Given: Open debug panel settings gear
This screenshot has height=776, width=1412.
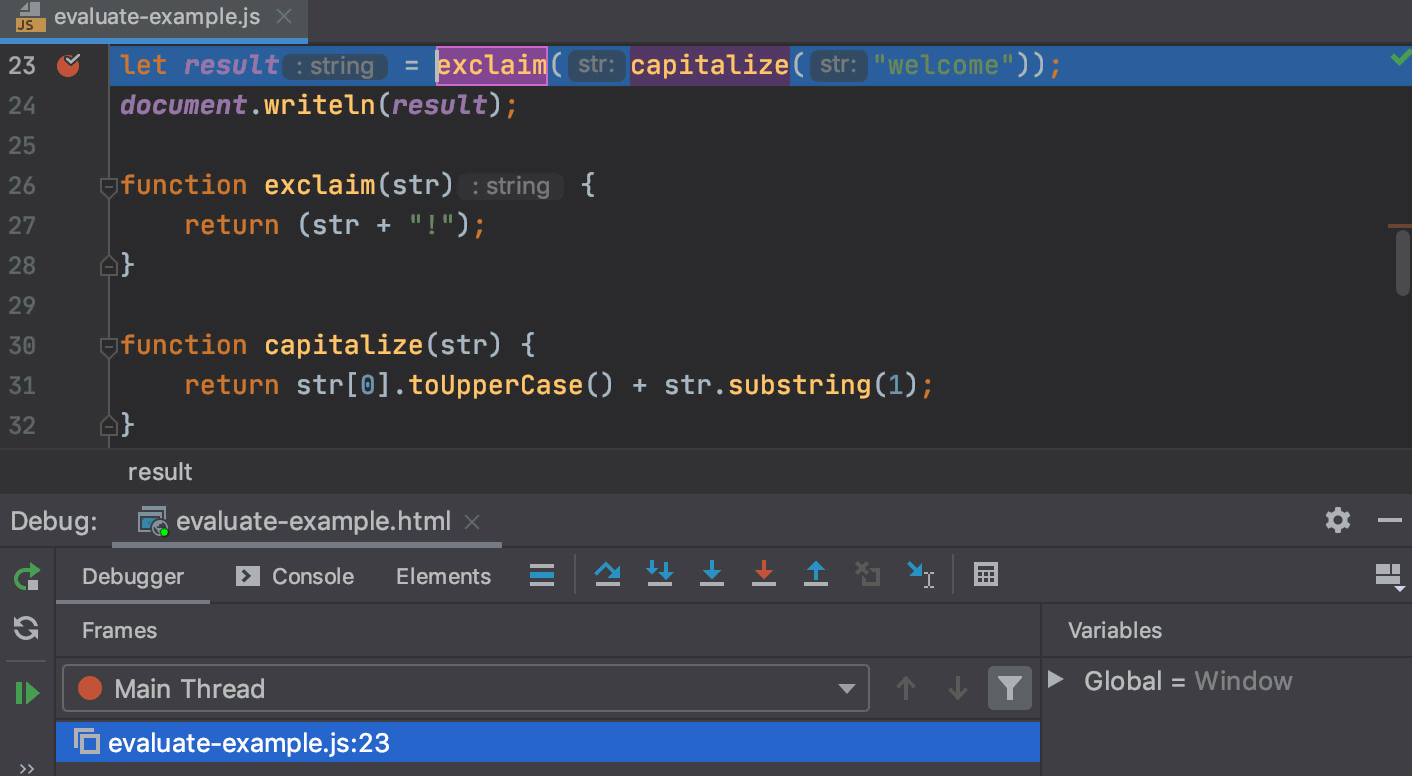Looking at the screenshot, I should point(1337,520).
